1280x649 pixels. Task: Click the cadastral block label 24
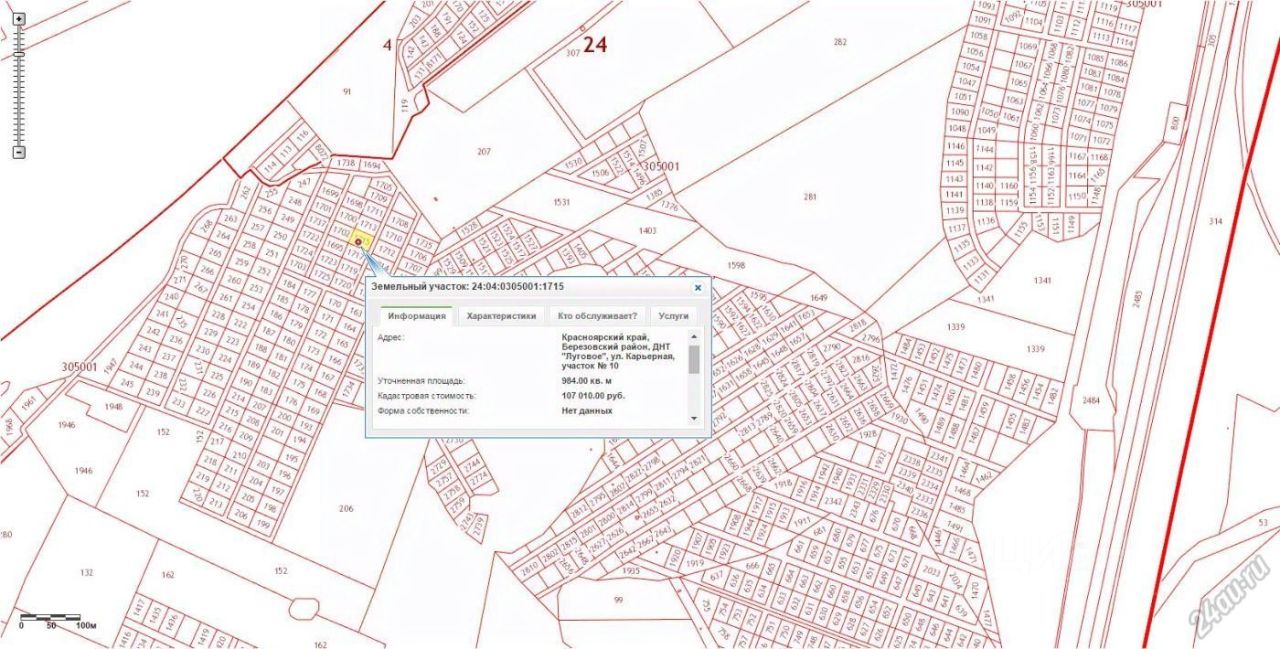(x=595, y=44)
